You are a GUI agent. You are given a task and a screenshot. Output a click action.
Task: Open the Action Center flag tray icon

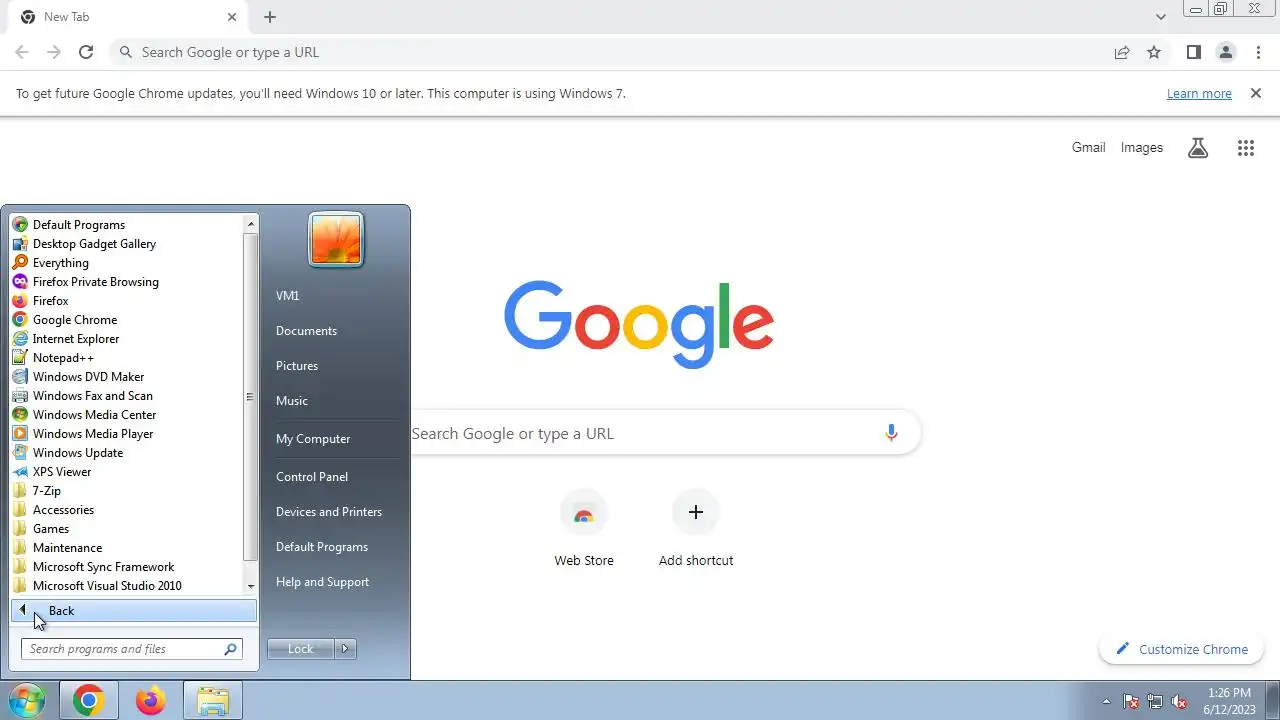(1131, 701)
